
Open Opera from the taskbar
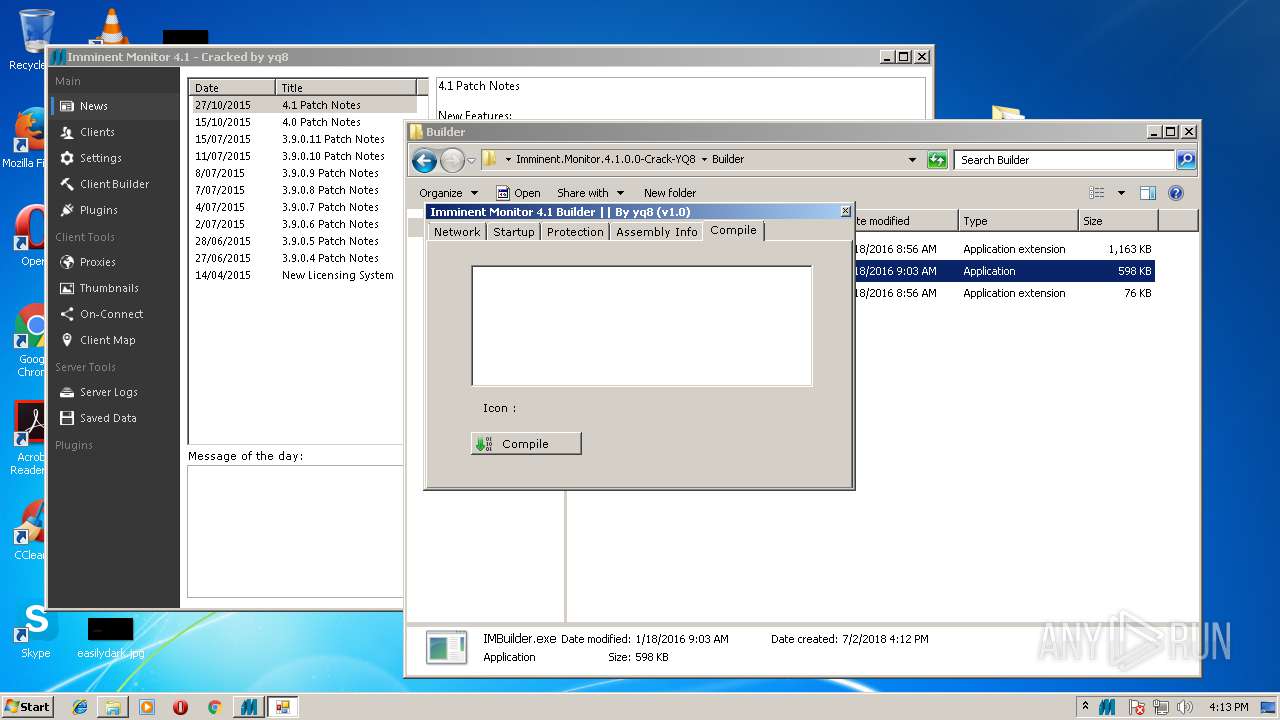[x=181, y=707]
